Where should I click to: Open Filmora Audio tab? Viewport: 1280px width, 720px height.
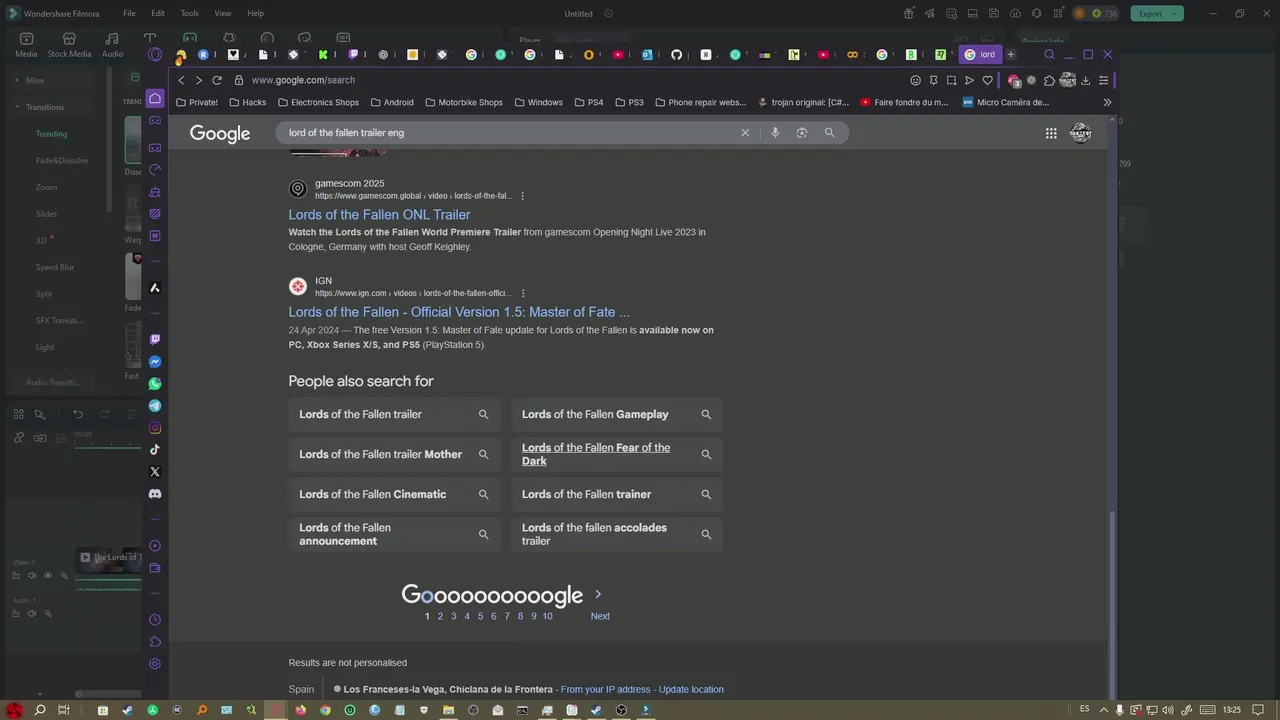pos(112,44)
